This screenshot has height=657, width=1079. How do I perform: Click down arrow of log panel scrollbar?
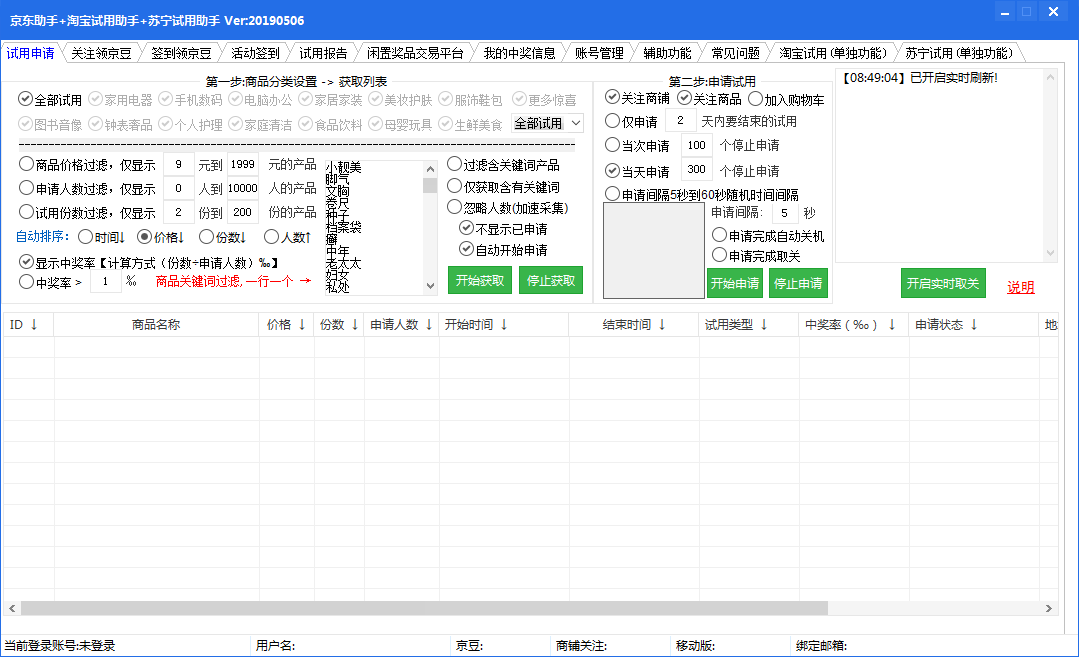[1050, 253]
